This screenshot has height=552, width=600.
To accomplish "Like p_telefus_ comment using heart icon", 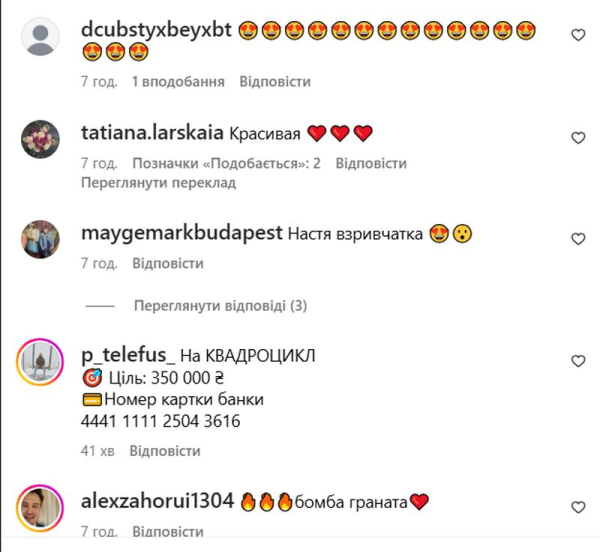I will click(x=578, y=361).
